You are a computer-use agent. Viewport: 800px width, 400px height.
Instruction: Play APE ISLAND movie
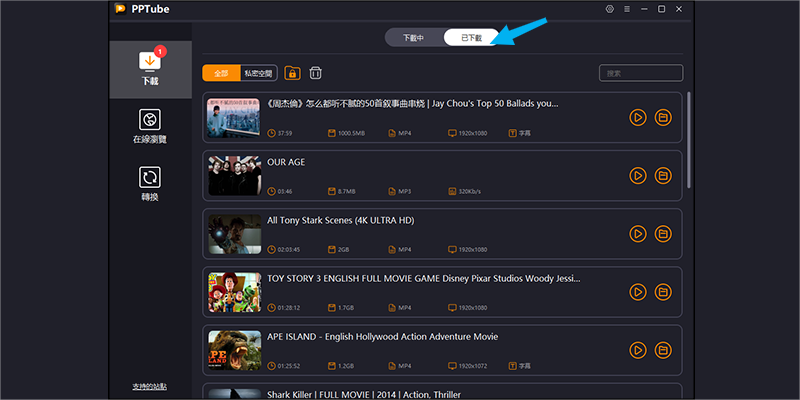tap(638, 350)
